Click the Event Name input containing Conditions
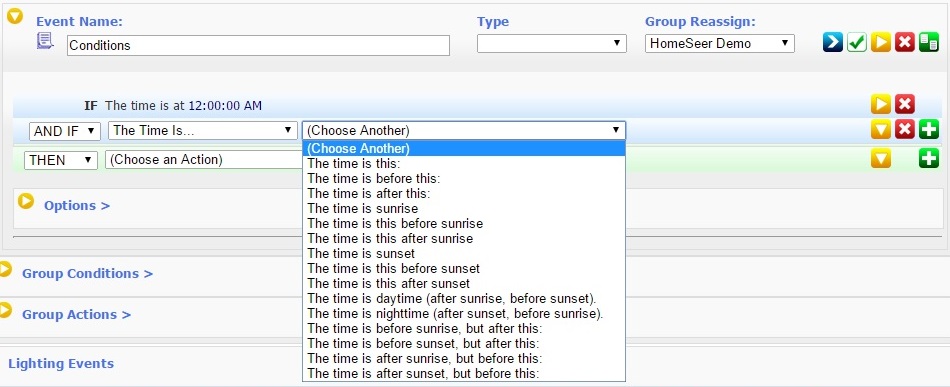The image size is (950, 387). coord(258,45)
